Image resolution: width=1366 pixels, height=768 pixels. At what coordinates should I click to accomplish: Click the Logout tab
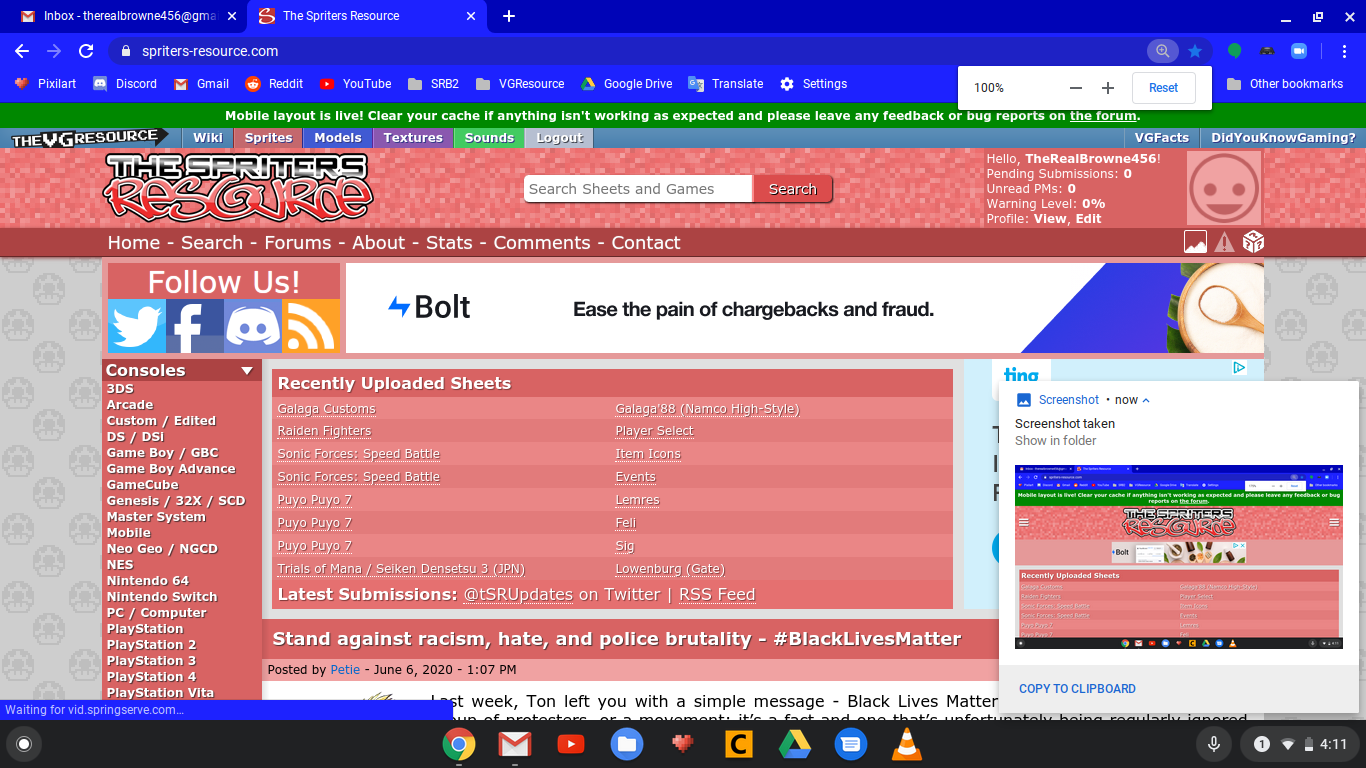[559, 138]
